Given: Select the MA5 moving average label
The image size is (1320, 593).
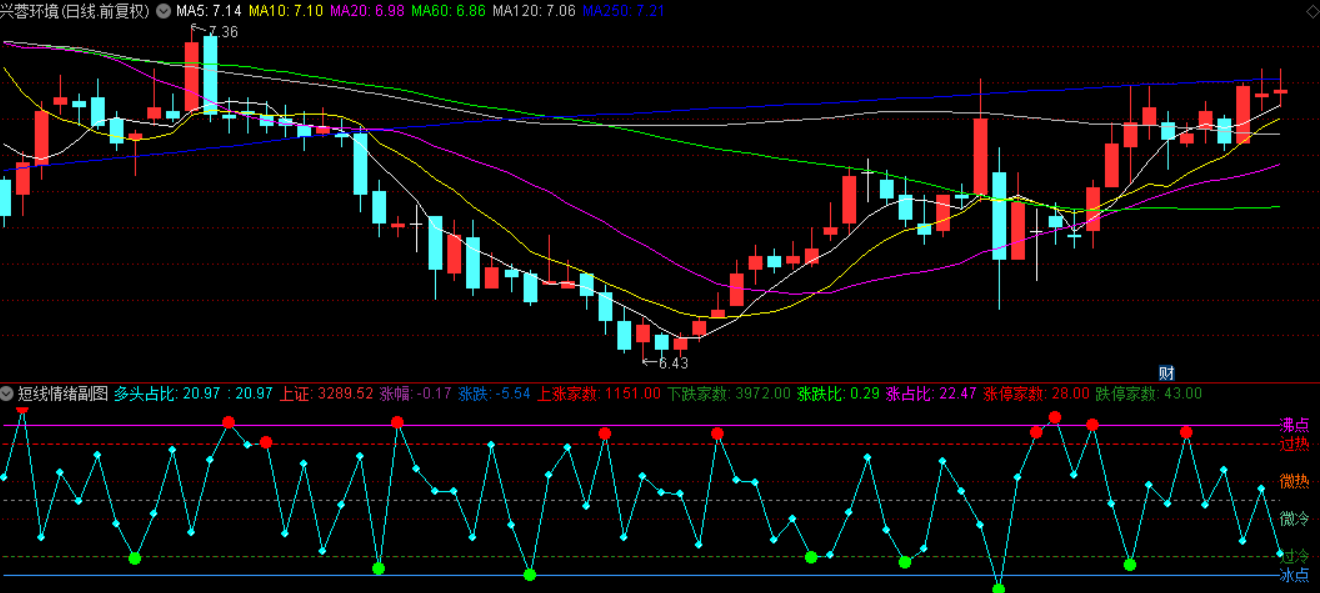Looking at the screenshot, I should (208, 11).
